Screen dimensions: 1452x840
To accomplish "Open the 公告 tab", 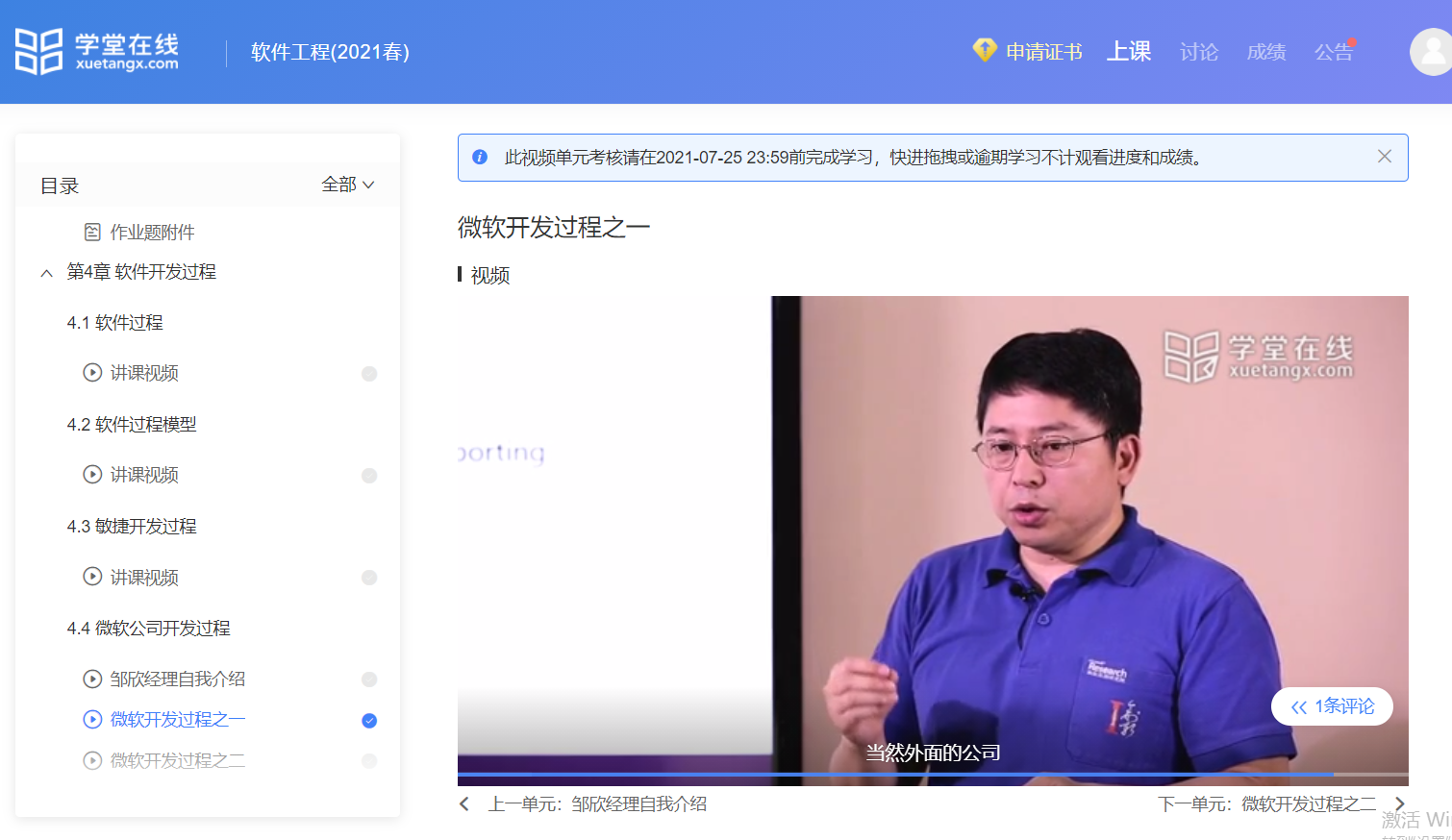I will (x=1334, y=52).
